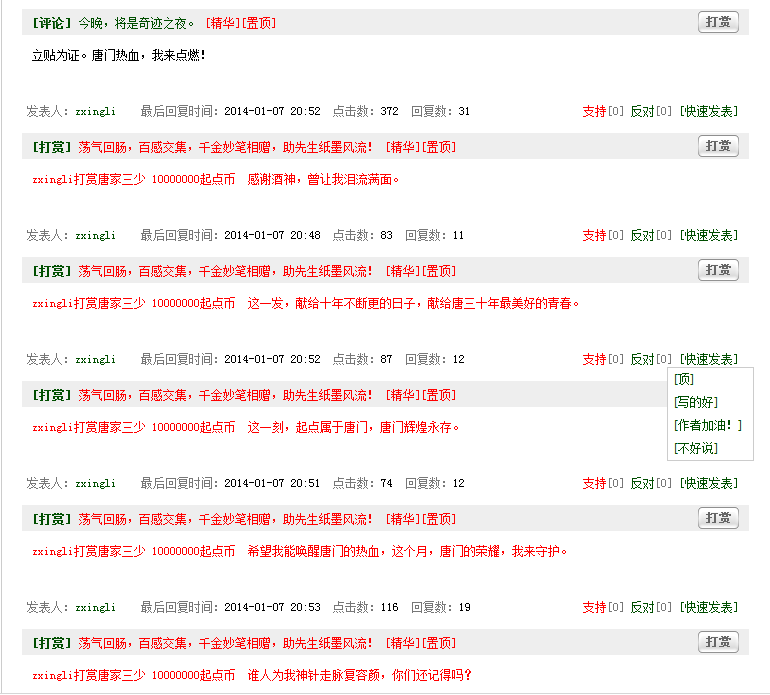Open the post titled 今晚,将是奇迹之夜。
The height and width of the screenshot is (695, 770).
point(136,23)
